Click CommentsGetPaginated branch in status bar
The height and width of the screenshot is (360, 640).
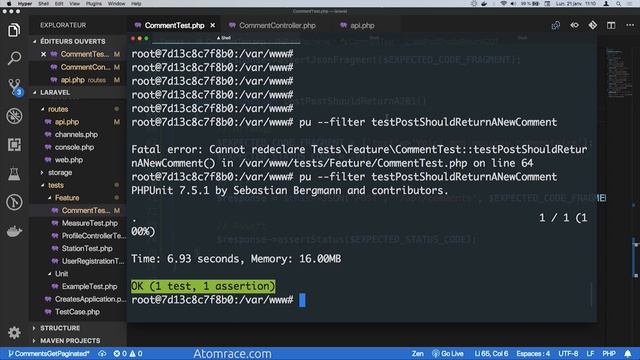point(48,353)
